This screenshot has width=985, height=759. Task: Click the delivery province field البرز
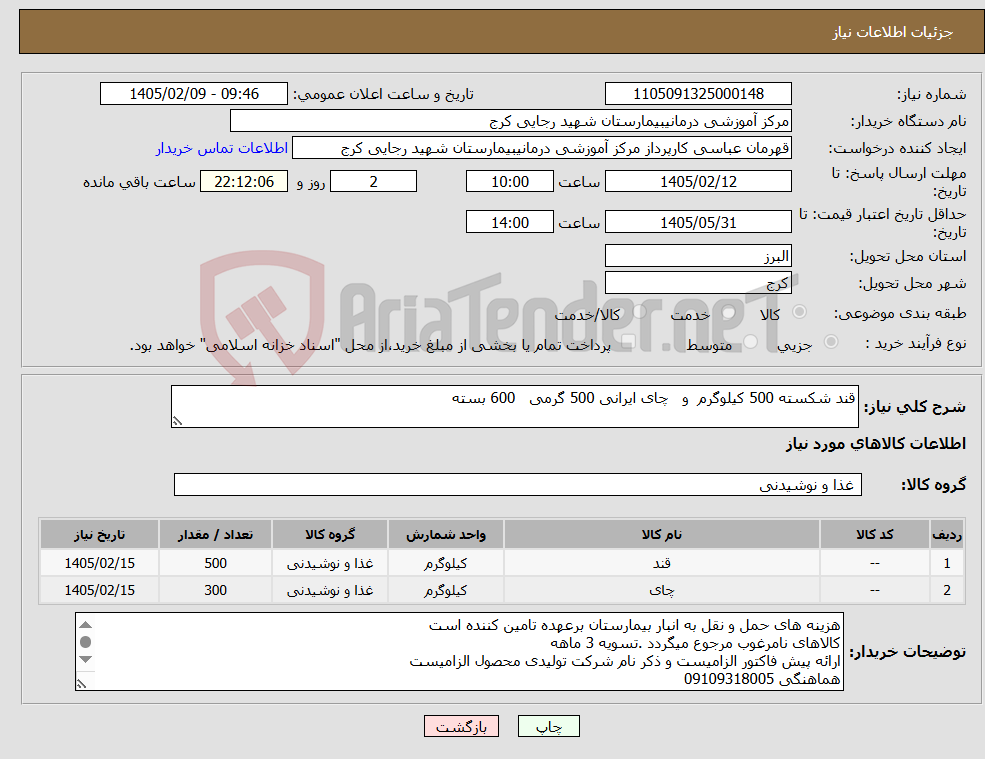click(698, 256)
